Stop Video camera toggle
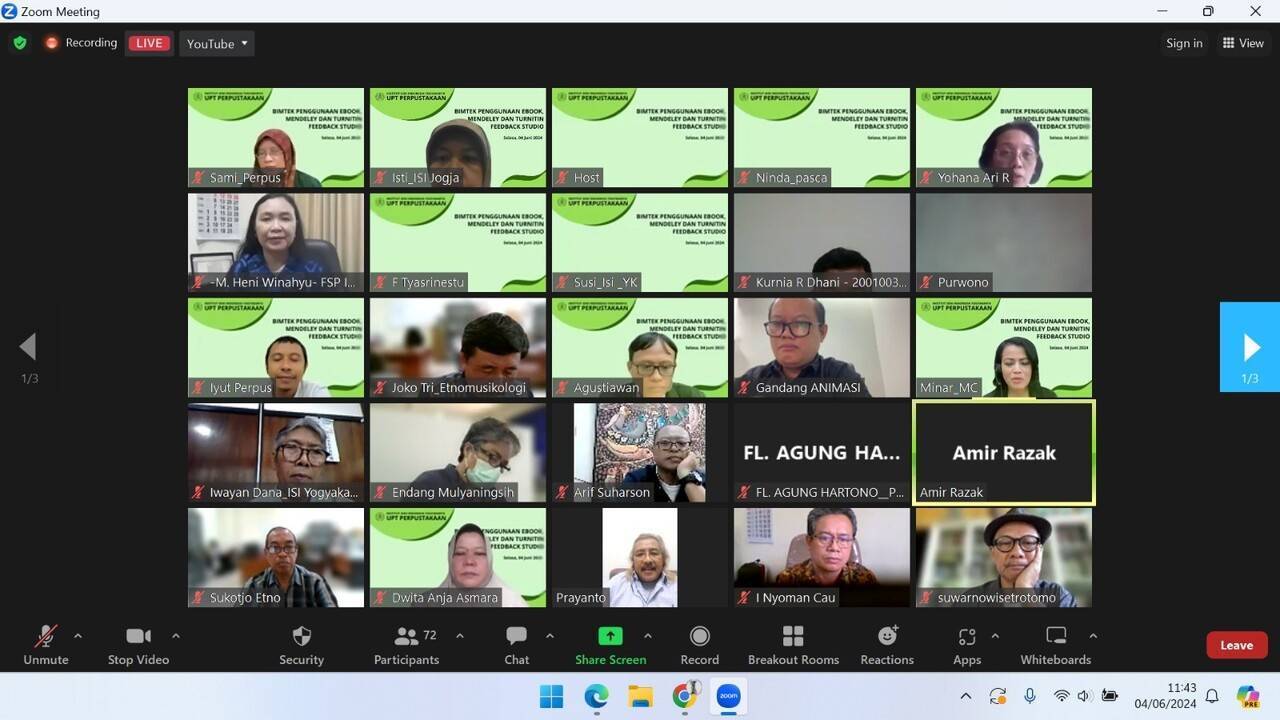This screenshot has width=1280, height=720. (x=138, y=645)
